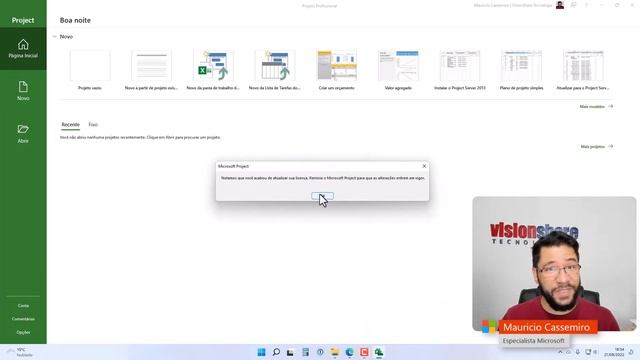Click the user account avatar in title bar
The width and height of the screenshot is (640, 360).
[x=560, y=5]
